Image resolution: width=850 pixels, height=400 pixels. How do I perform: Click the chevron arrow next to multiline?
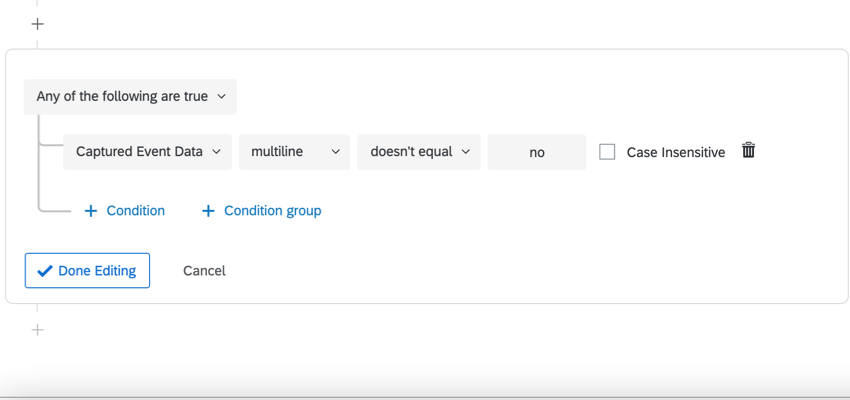point(336,152)
